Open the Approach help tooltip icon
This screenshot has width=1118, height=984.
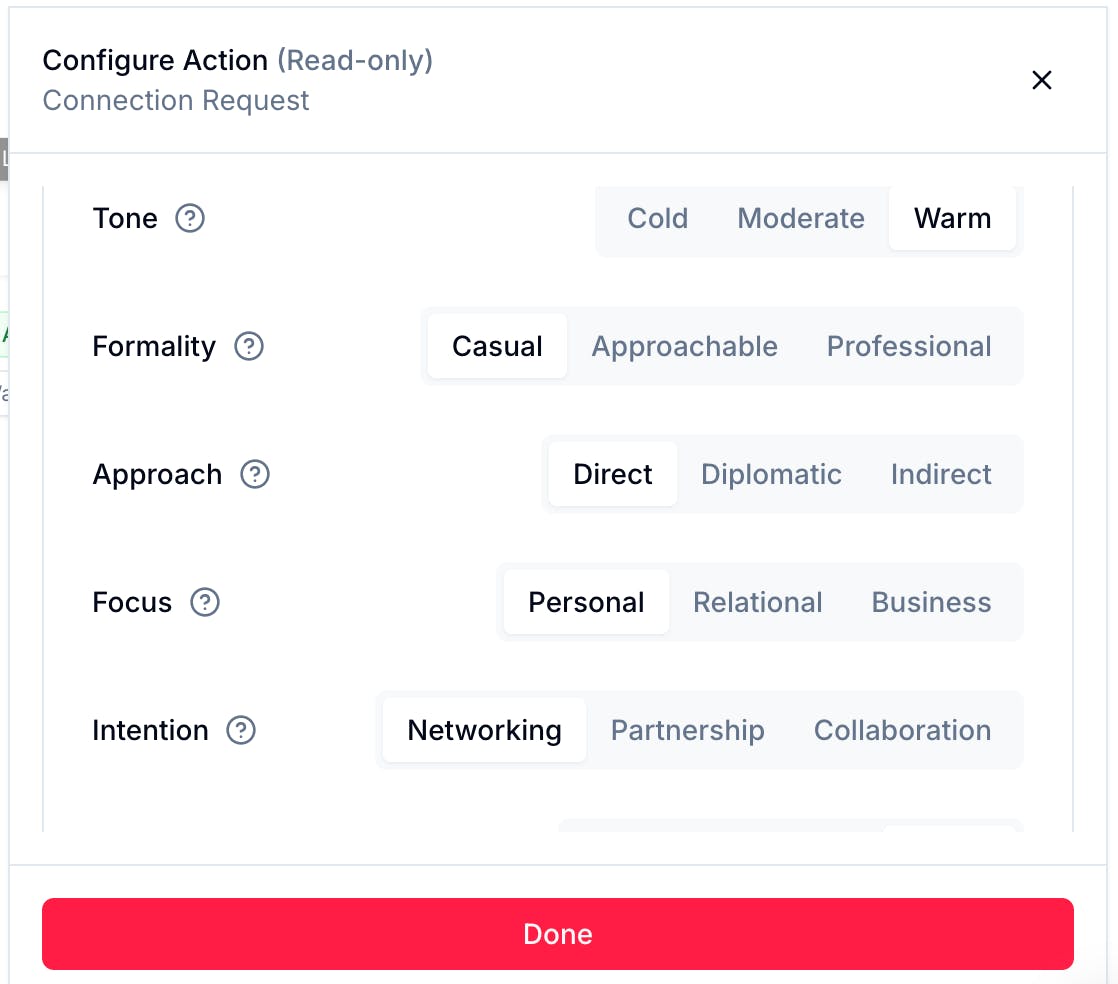point(255,474)
